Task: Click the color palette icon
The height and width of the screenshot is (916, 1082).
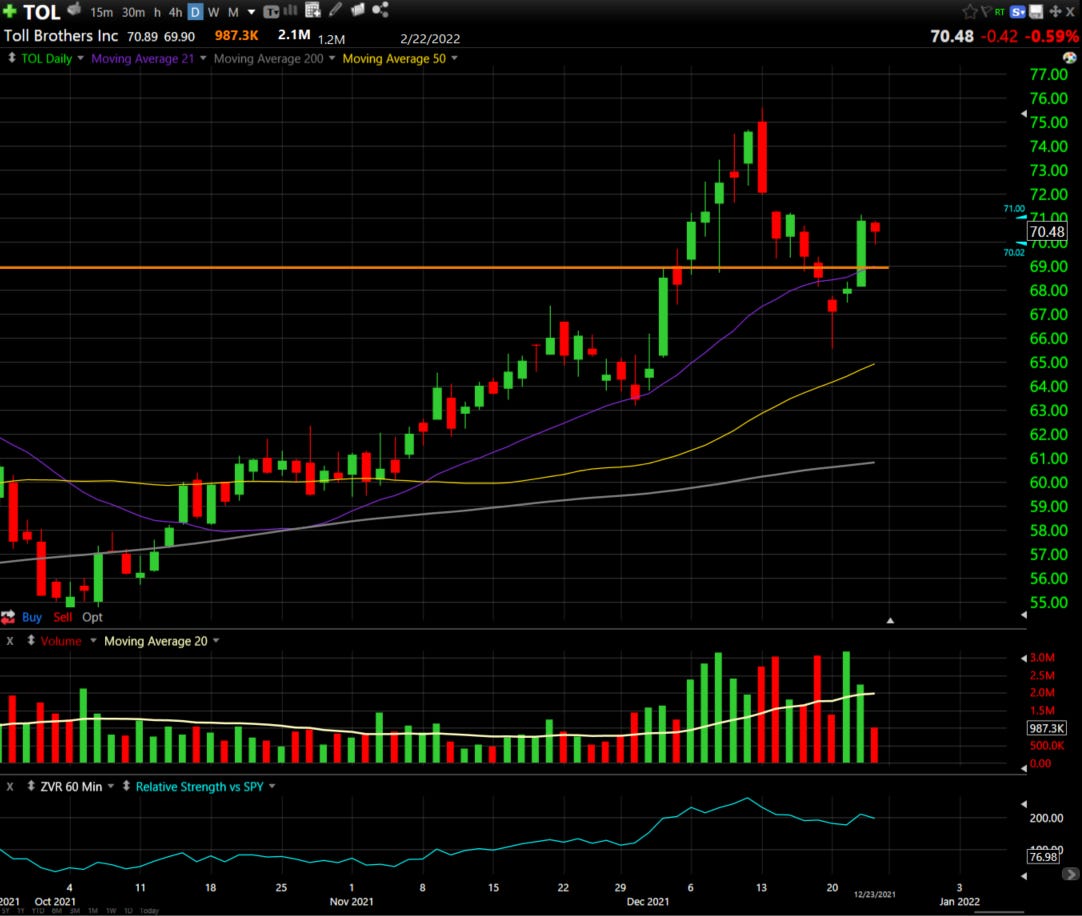Action: [1070, 58]
